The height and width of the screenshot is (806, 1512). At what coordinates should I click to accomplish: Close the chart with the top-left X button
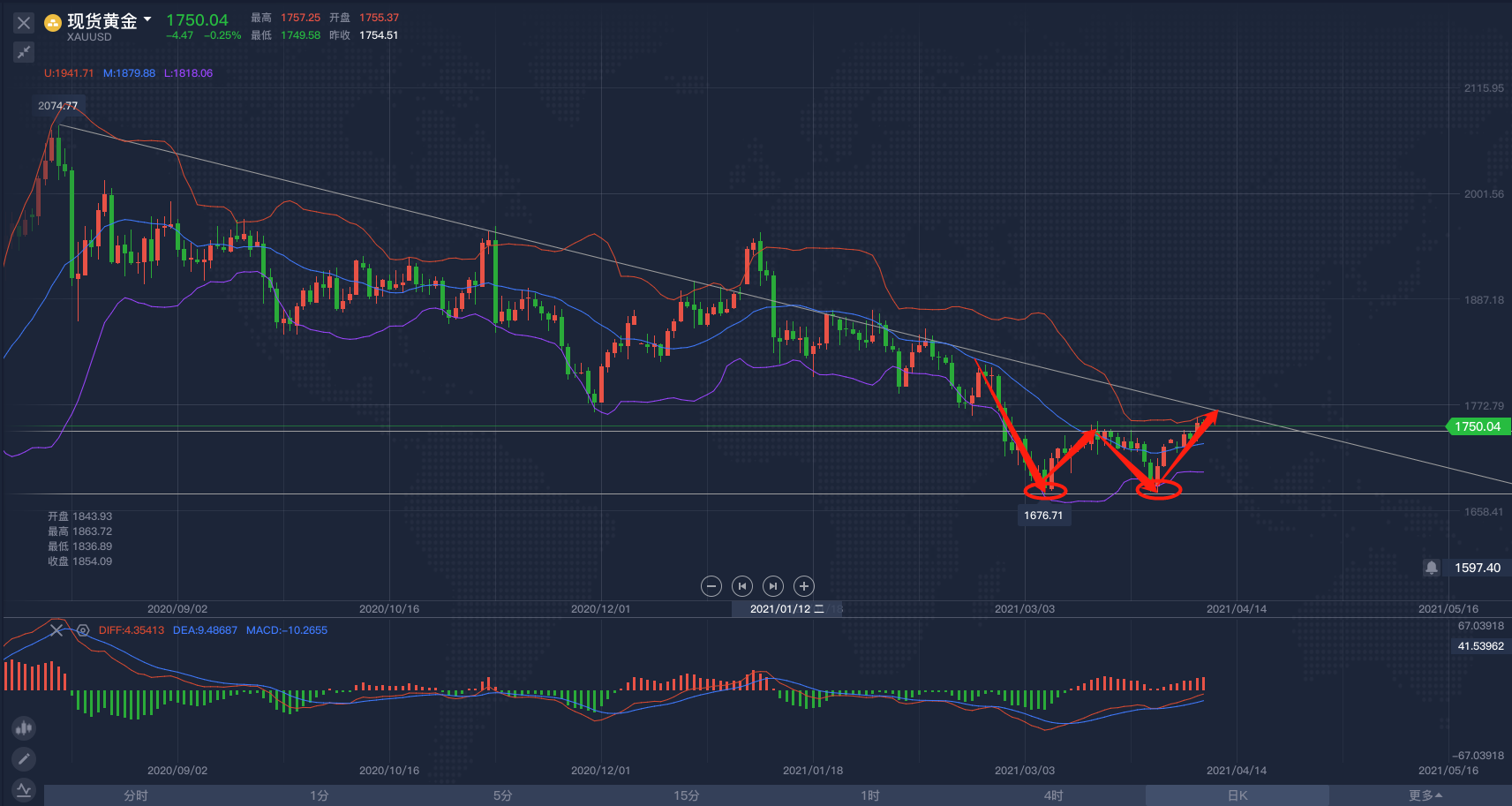pyautogui.click(x=24, y=23)
